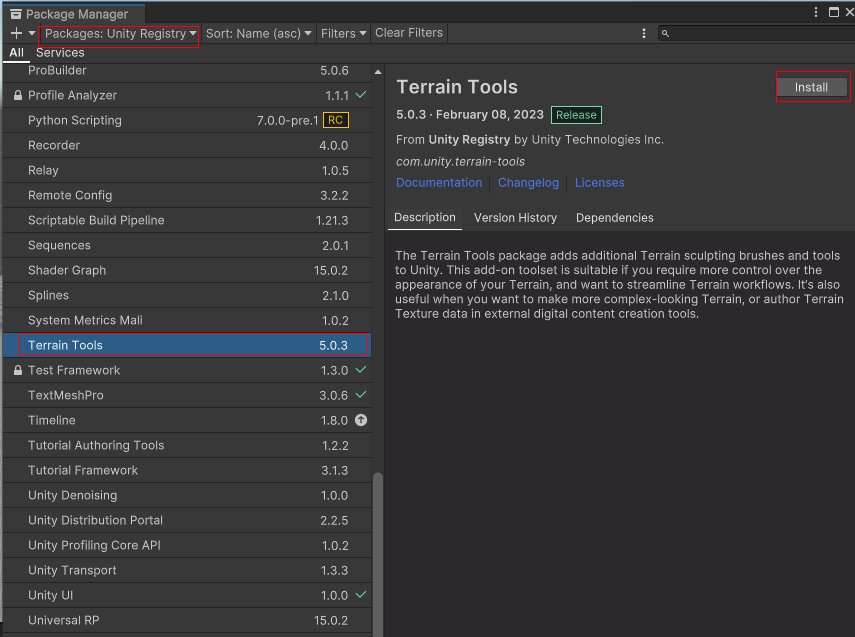Maximize the Package Manager window
This screenshot has width=855, height=637.
(834, 12)
